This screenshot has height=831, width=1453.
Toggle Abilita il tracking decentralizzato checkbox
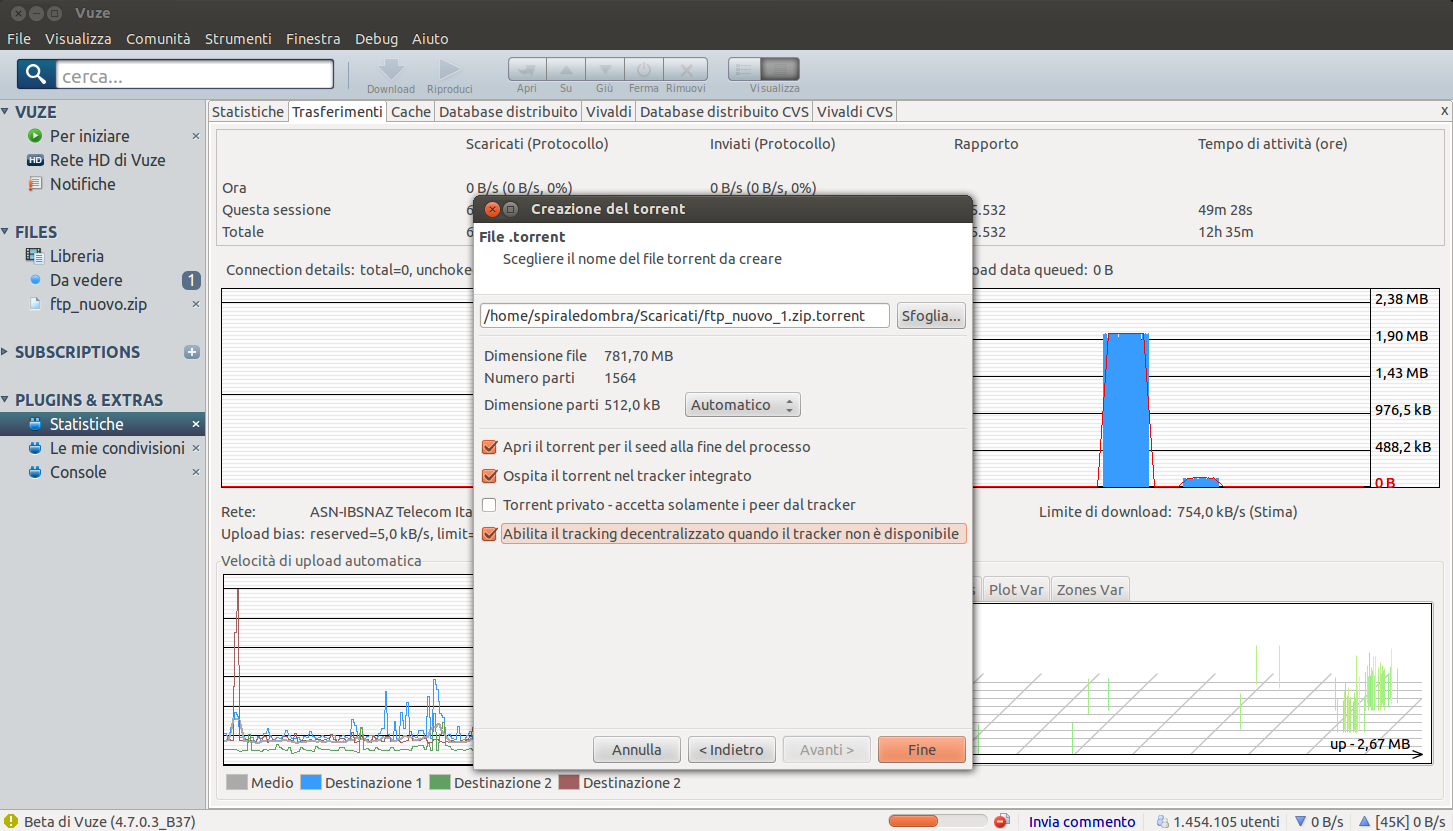click(490, 534)
